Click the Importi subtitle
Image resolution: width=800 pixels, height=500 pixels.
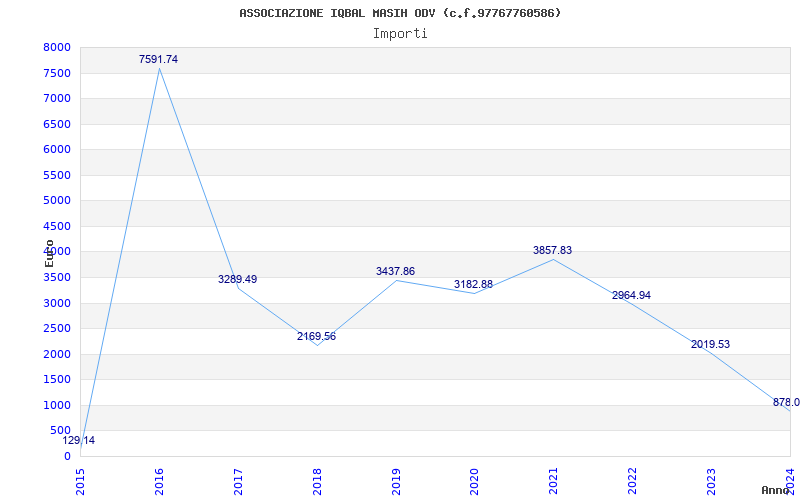(x=400, y=34)
